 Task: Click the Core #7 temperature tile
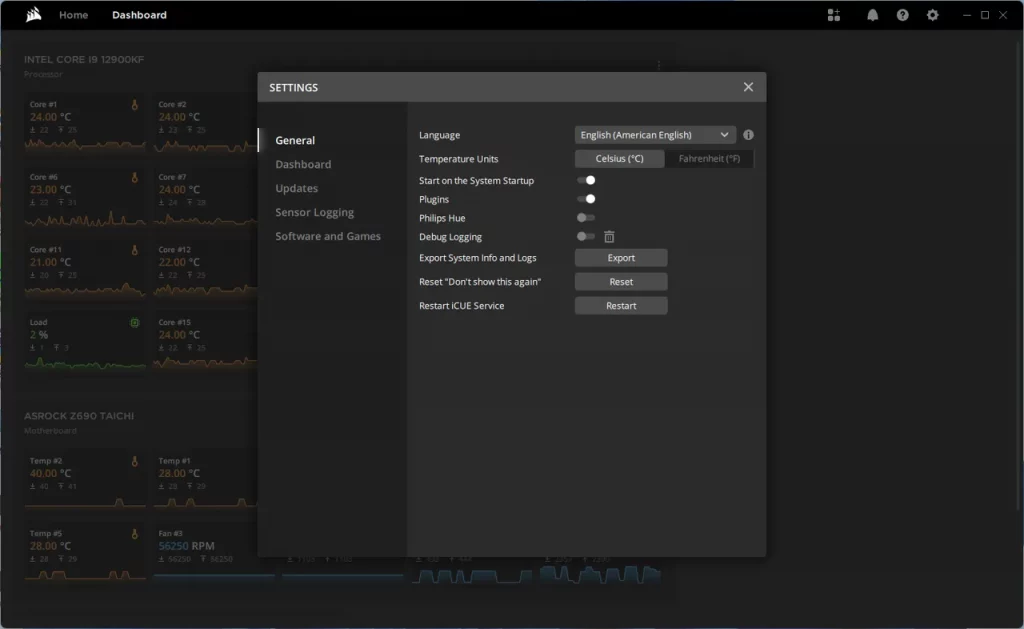pyautogui.click(x=205, y=197)
